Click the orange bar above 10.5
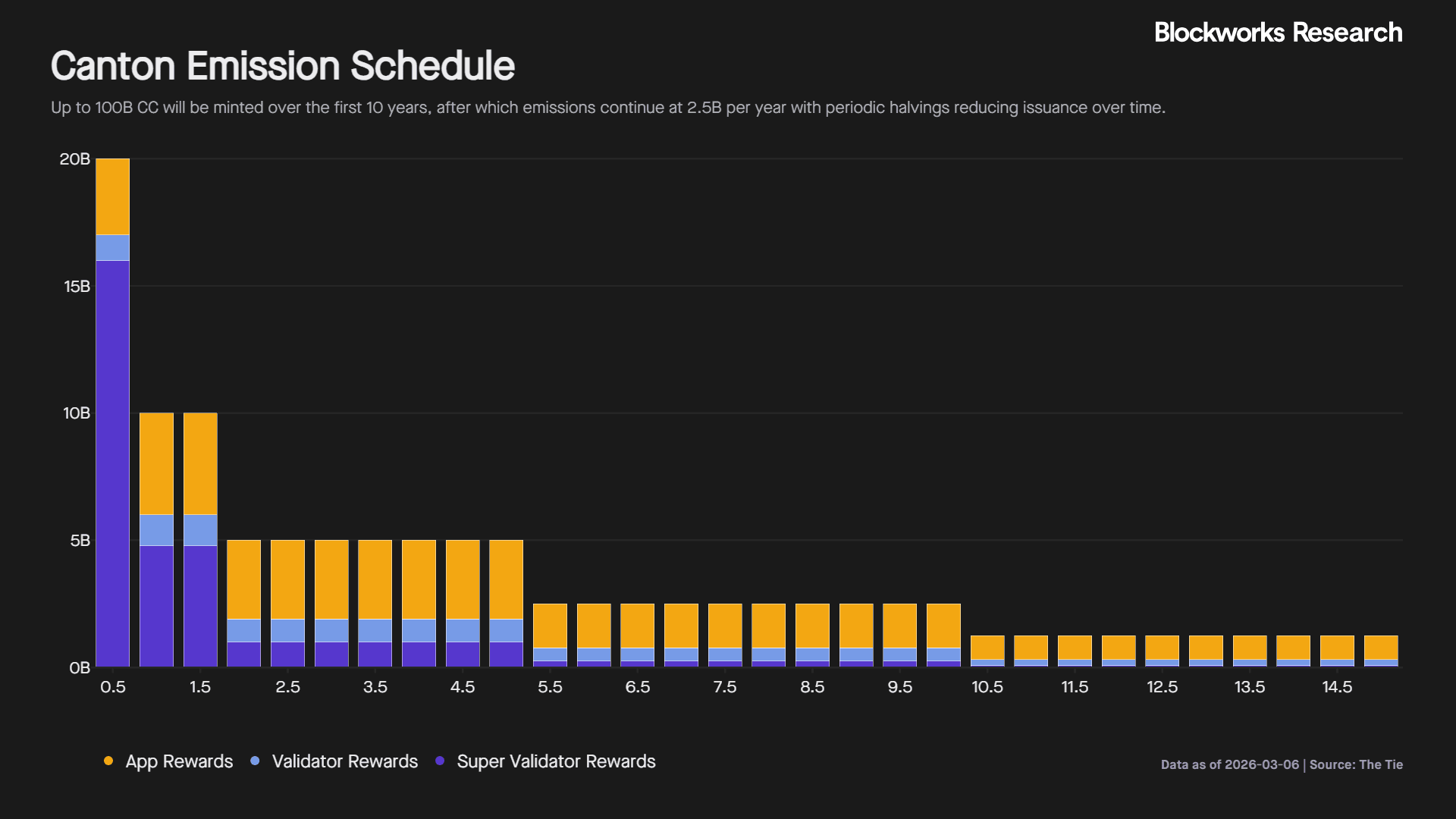Image resolution: width=1456 pixels, height=819 pixels. pos(987,647)
